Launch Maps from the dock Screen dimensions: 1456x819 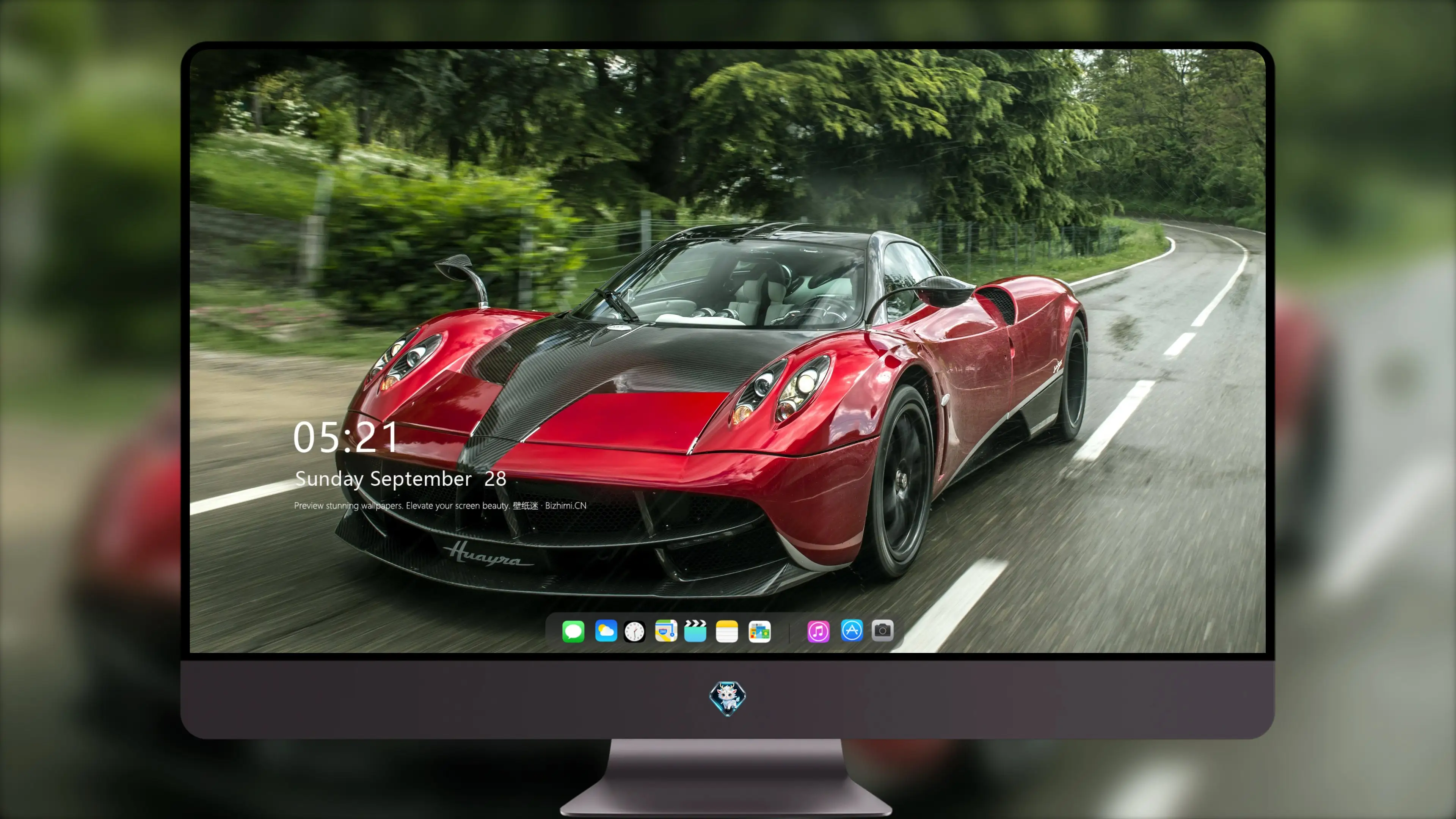666,631
